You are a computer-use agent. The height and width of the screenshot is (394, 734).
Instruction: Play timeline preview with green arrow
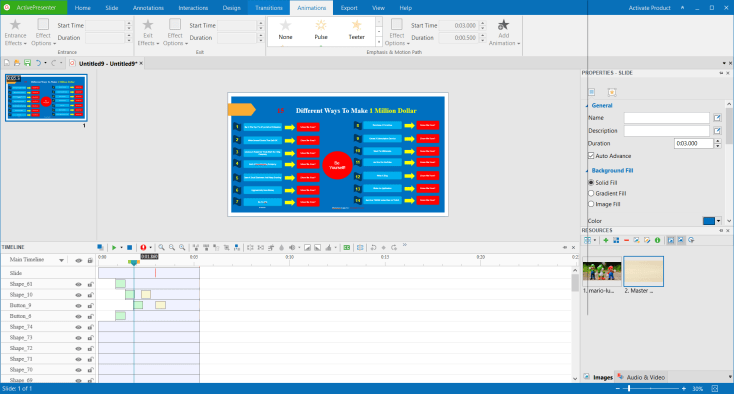pyautogui.click(x=114, y=248)
